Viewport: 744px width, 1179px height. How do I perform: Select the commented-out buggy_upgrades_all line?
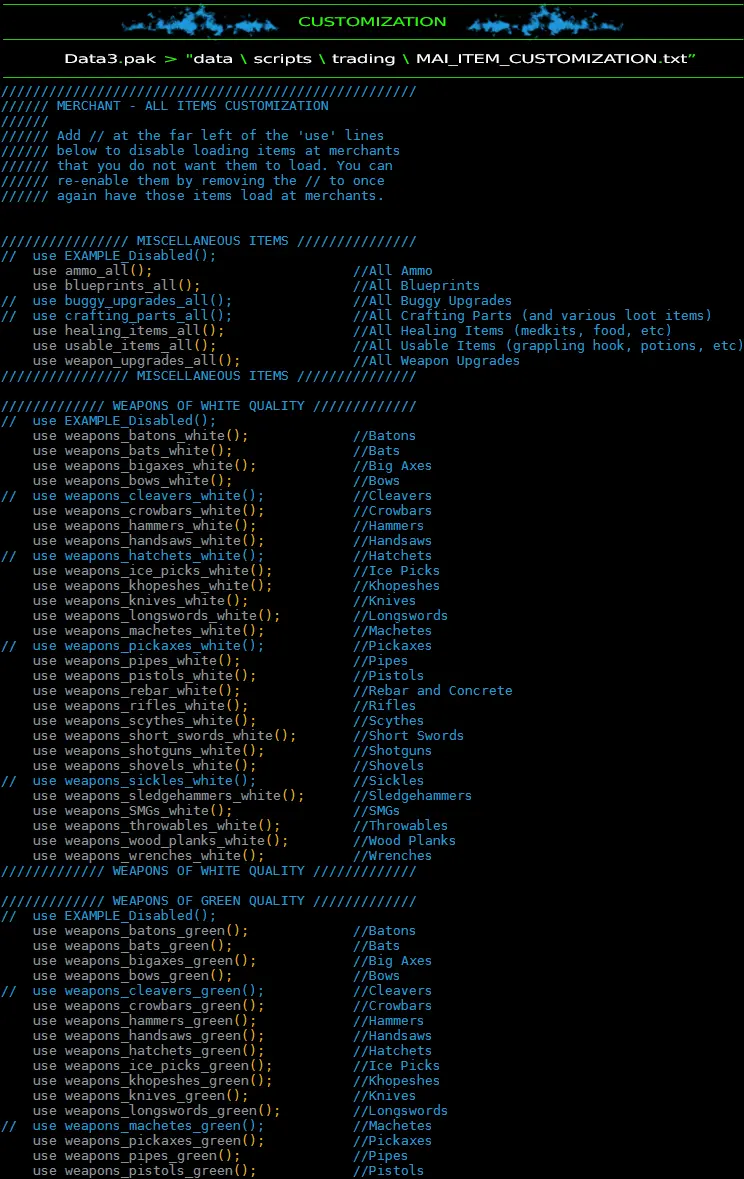tap(132, 300)
